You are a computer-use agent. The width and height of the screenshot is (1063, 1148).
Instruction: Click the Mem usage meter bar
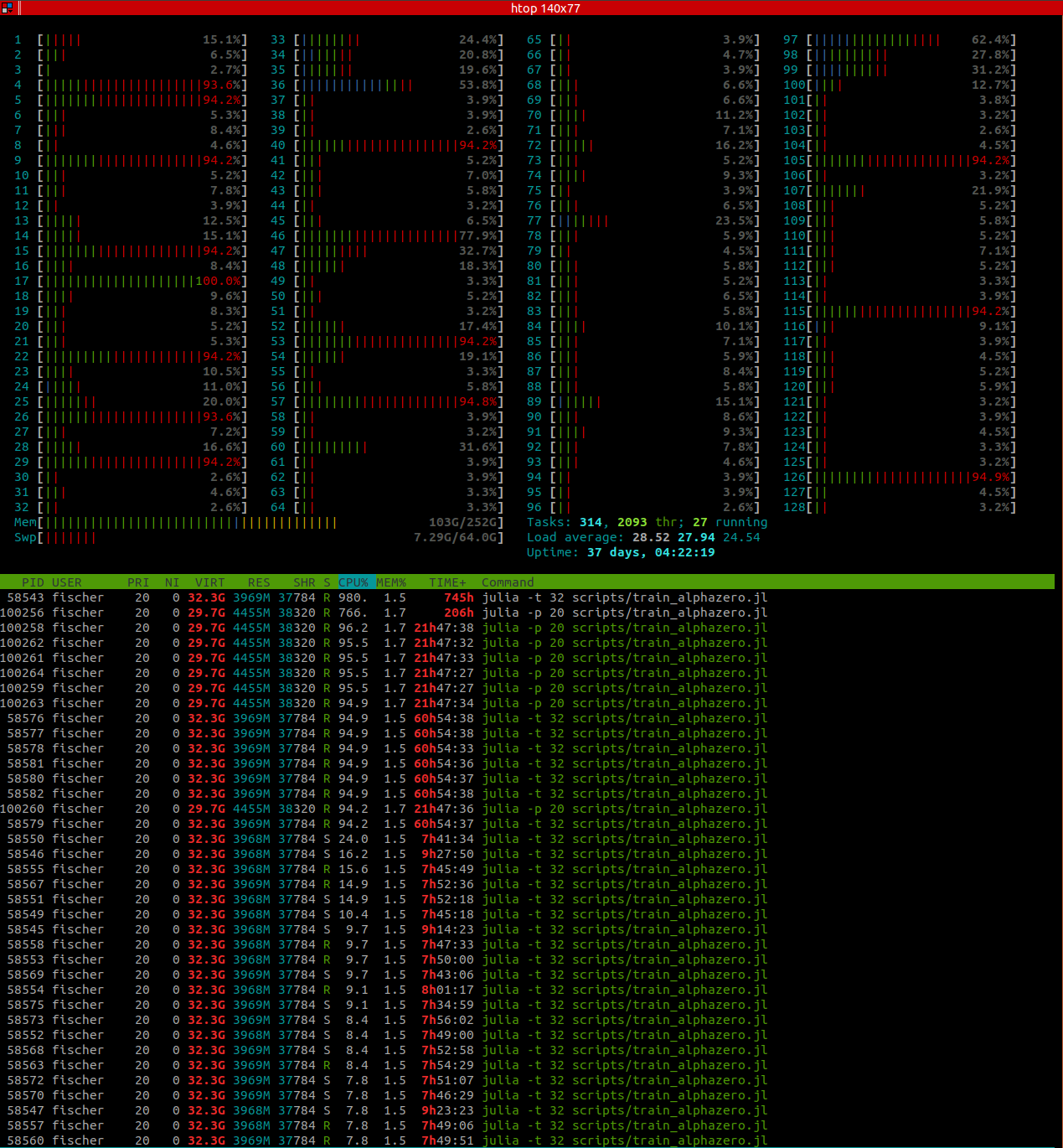pos(259,522)
